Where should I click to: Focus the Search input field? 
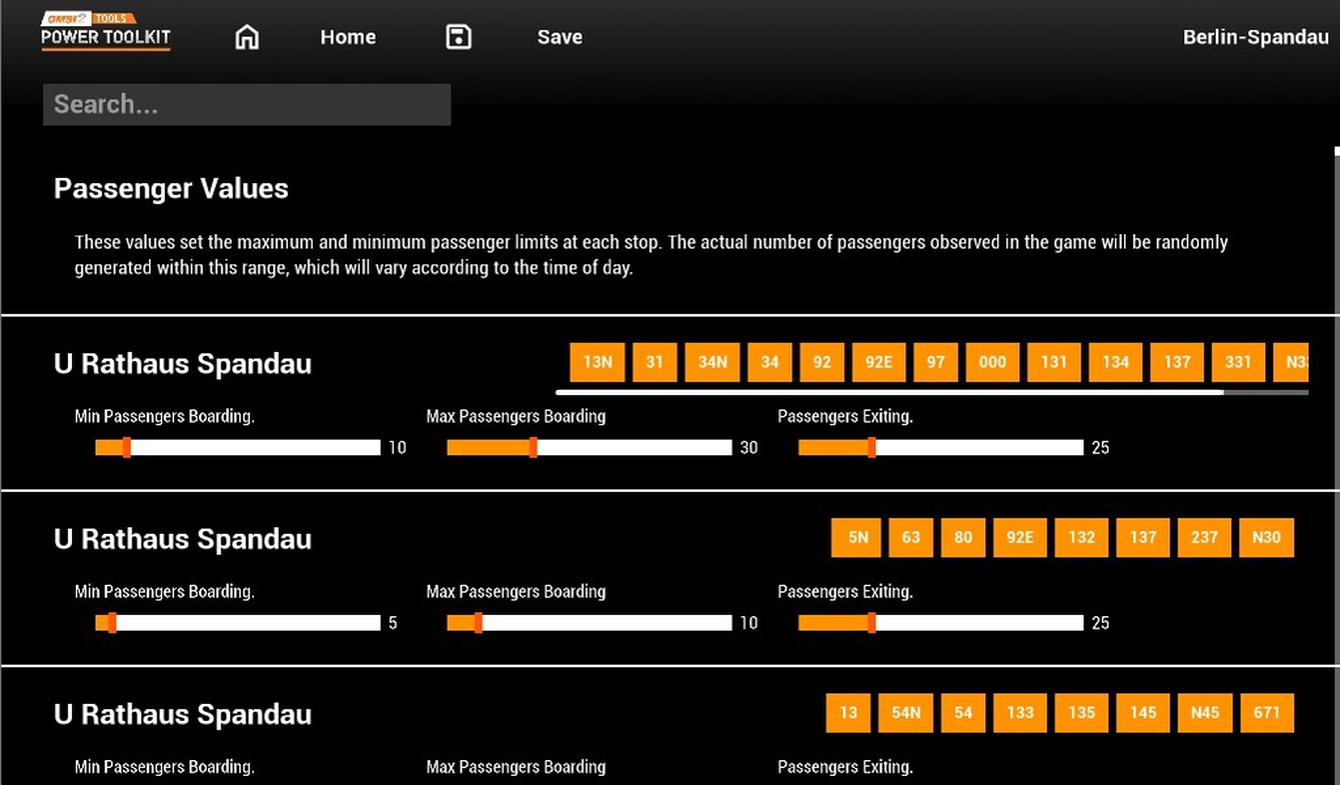(247, 104)
